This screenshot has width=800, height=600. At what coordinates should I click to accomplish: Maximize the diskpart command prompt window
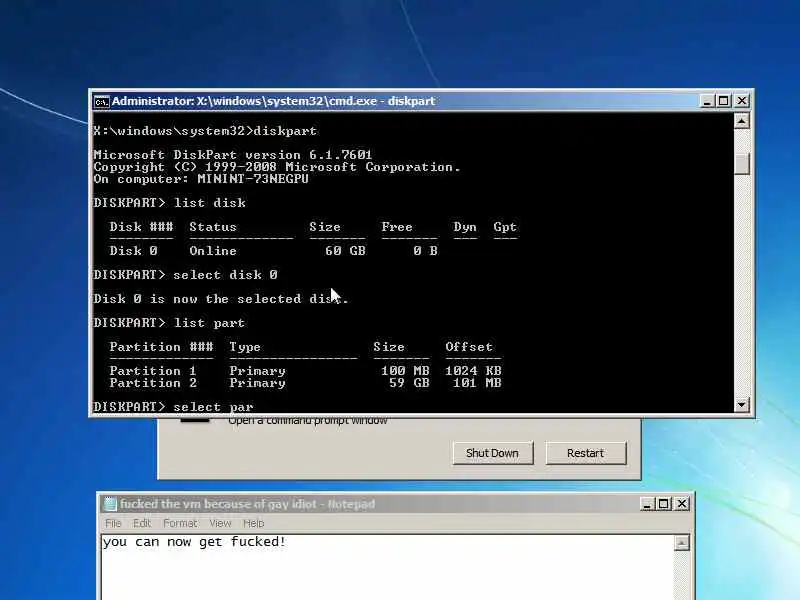(x=723, y=101)
